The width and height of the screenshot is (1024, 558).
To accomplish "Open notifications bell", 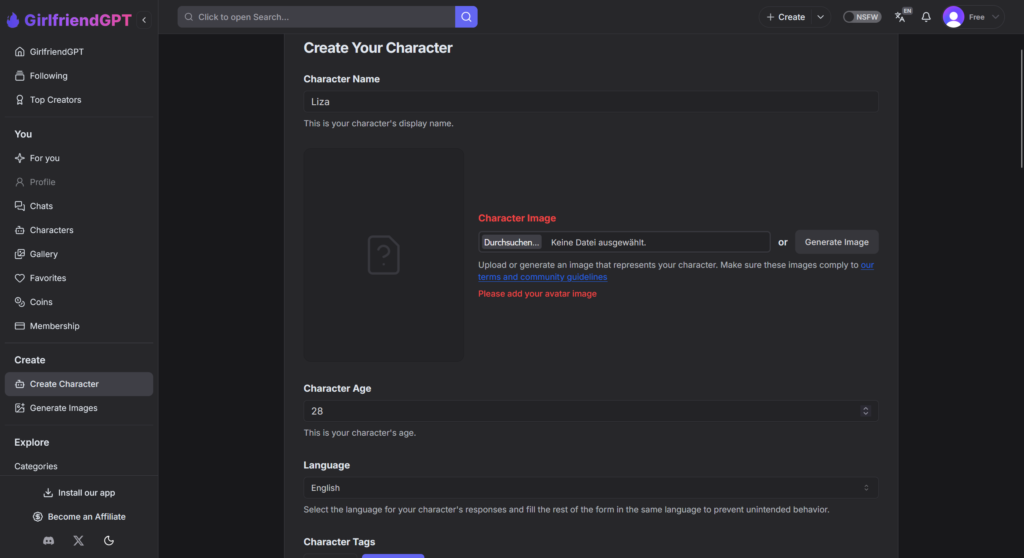I will click(926, 17).
